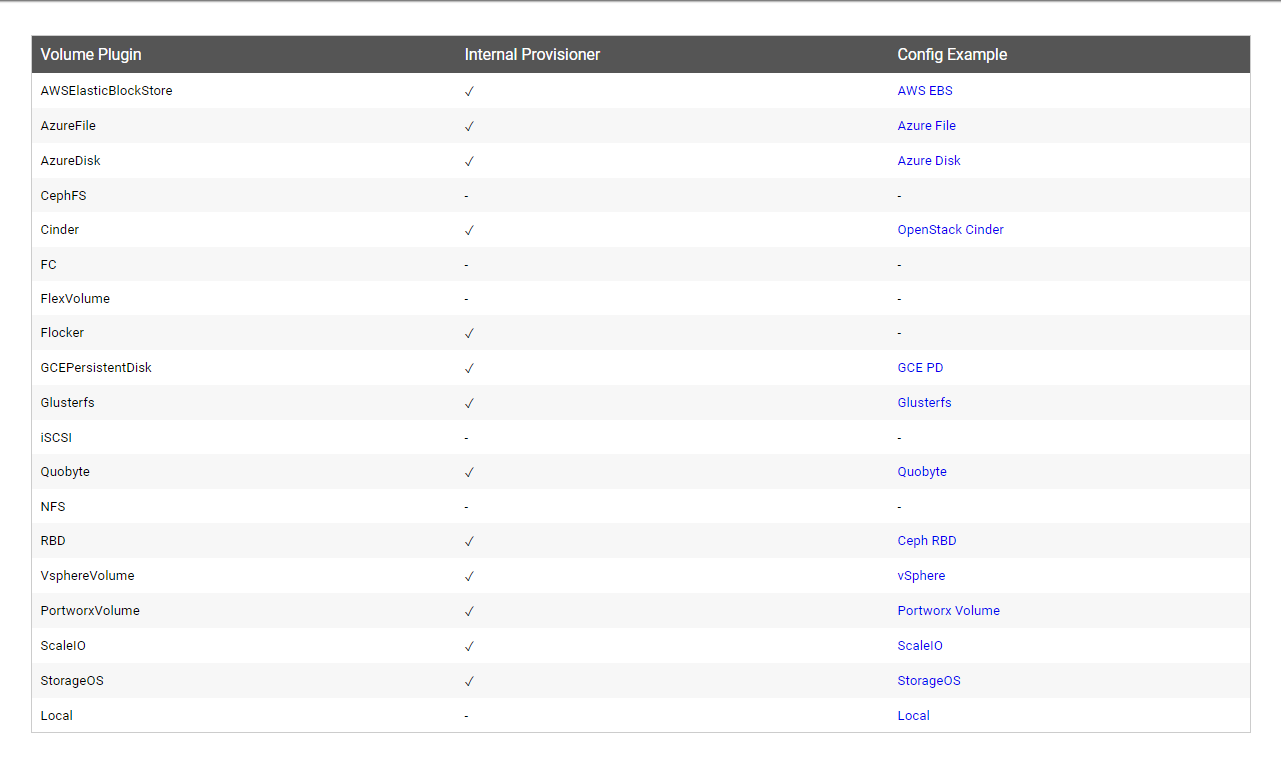Image resolution: width=1281 pixels, height=762 pixels.
Task: Click the checkmark in Flocker row
Action: (469, 333)
